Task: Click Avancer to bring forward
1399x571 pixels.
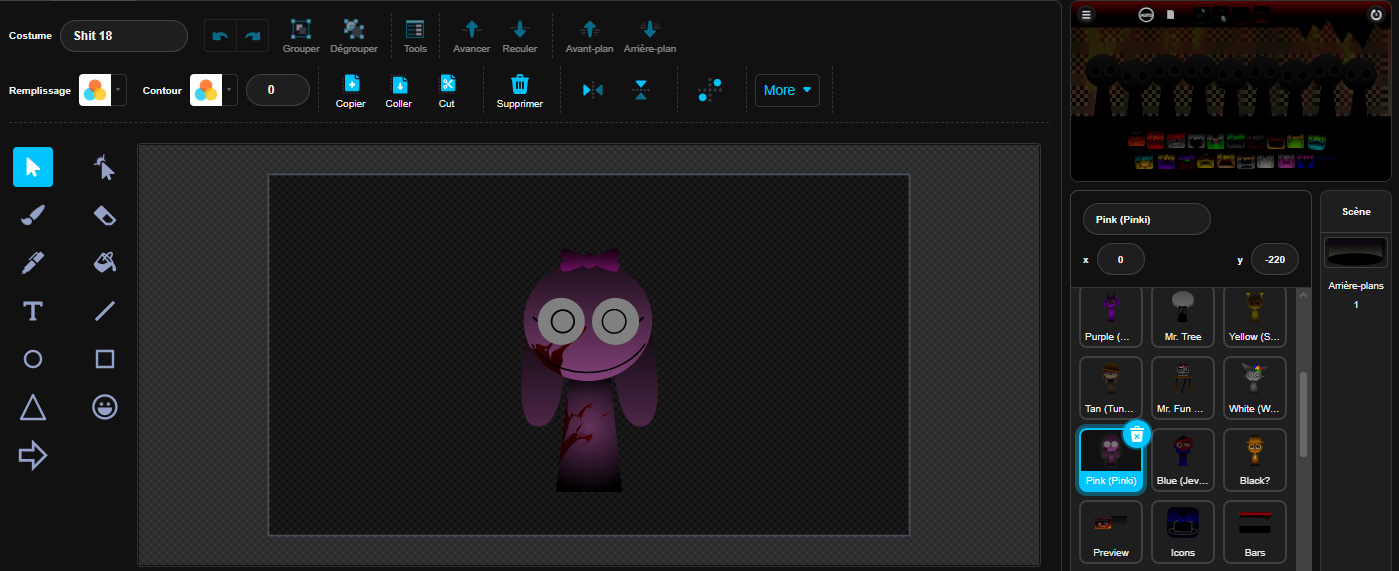Action: pyautogui.click(x=472, y=36)
